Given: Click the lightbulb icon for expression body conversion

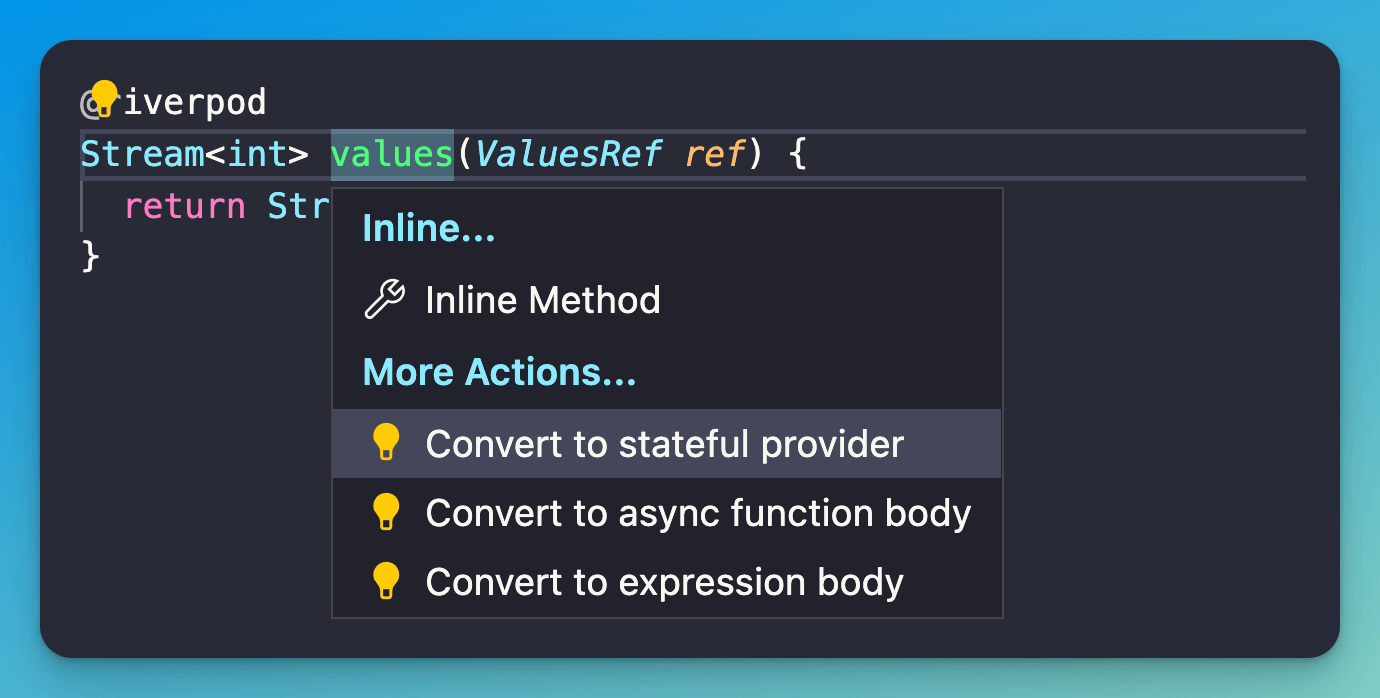Looking at the screenshot, I should tap(385, 581).
